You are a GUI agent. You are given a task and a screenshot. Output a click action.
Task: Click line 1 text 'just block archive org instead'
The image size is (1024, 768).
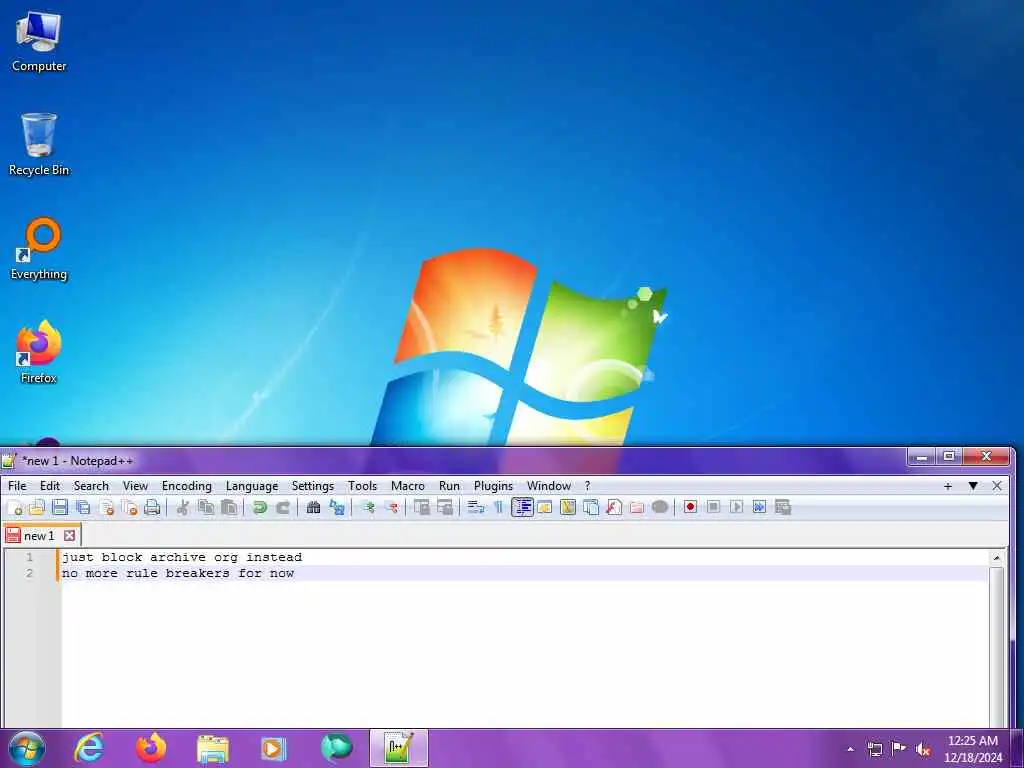182,557
